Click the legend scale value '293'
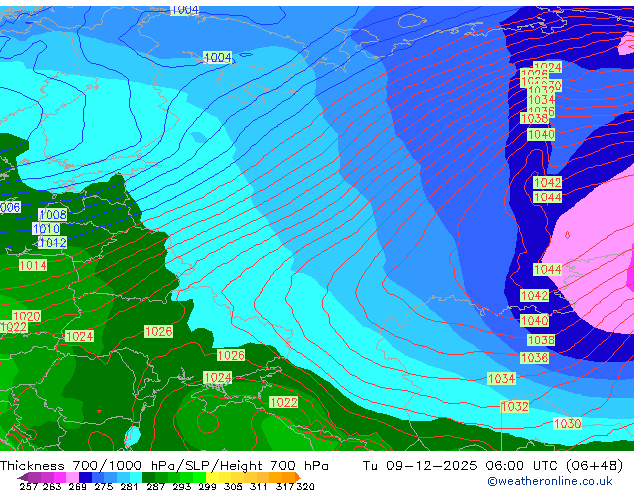 182,486
